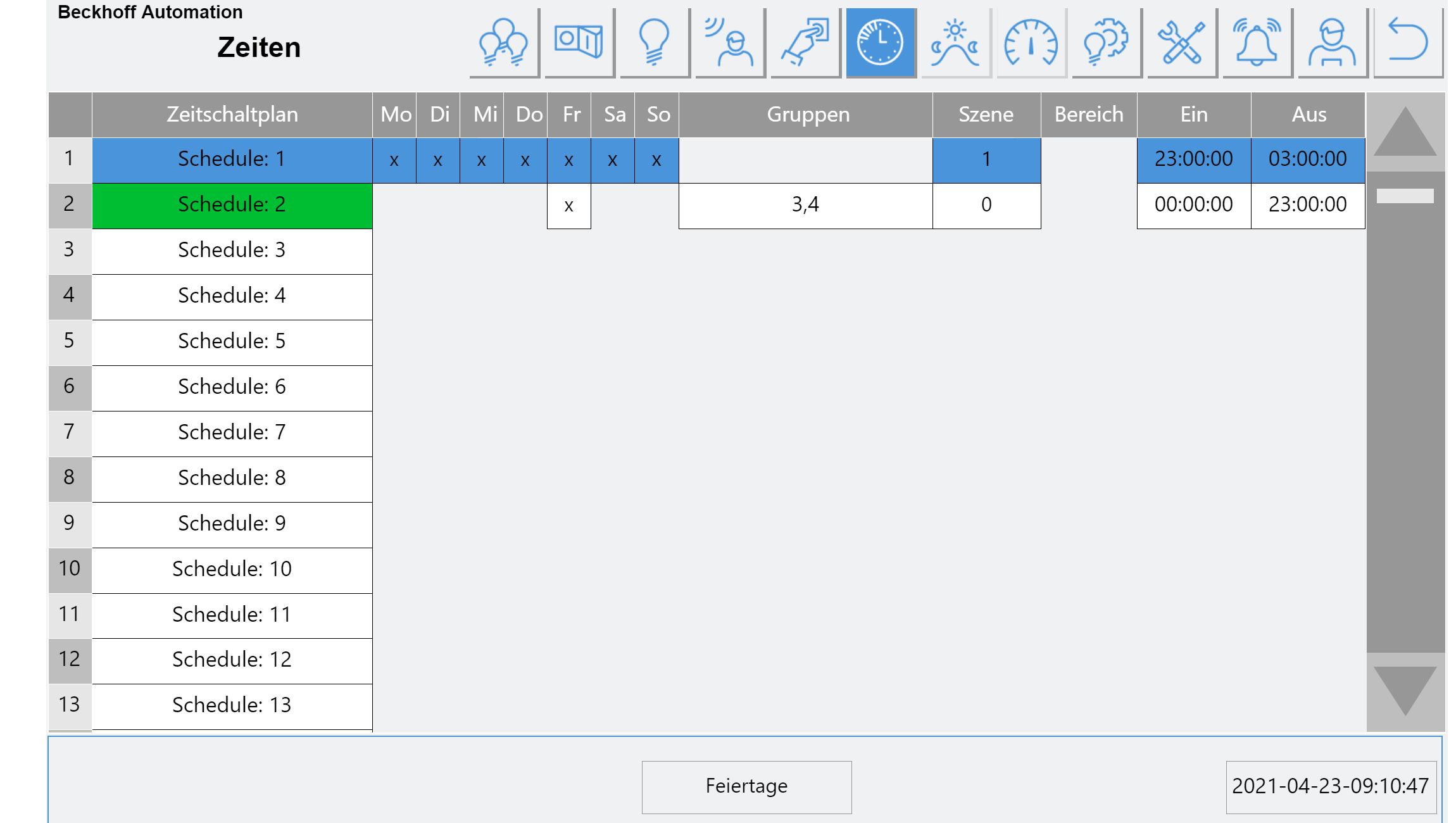The height and width of the screenshot is (823, 1456).
Task: Select Schedule: 13 in the list
Action: coord(232,707)
